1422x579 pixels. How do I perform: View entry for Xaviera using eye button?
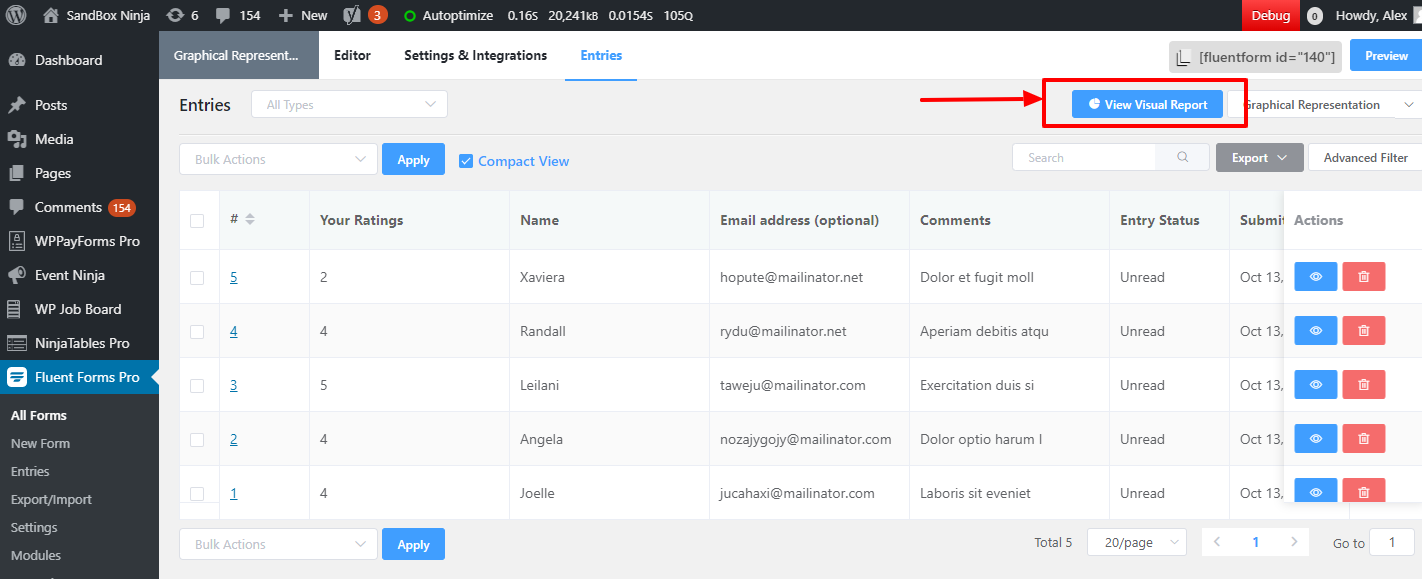1316,277
